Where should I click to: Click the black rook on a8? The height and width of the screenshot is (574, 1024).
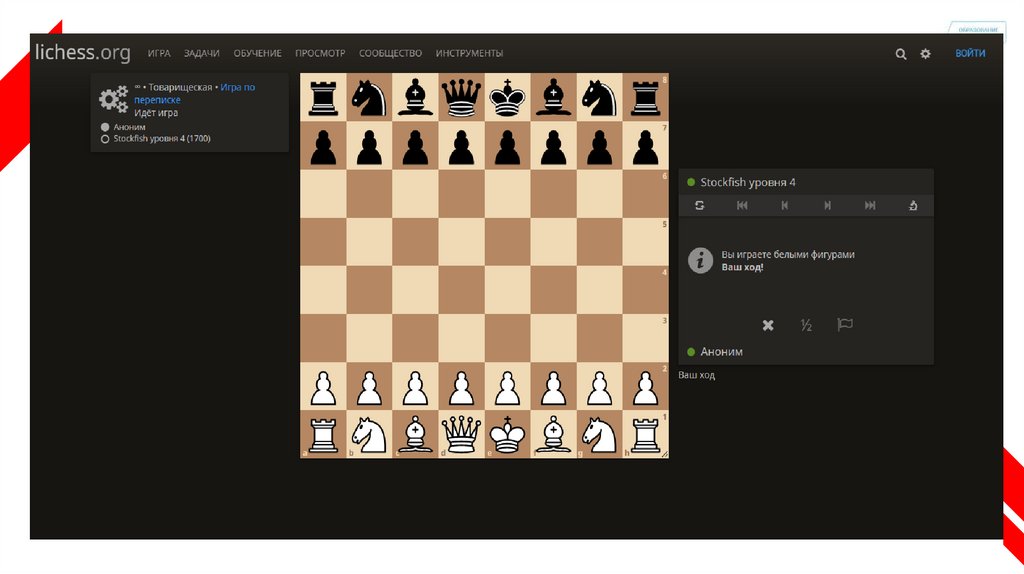[323, 97]
